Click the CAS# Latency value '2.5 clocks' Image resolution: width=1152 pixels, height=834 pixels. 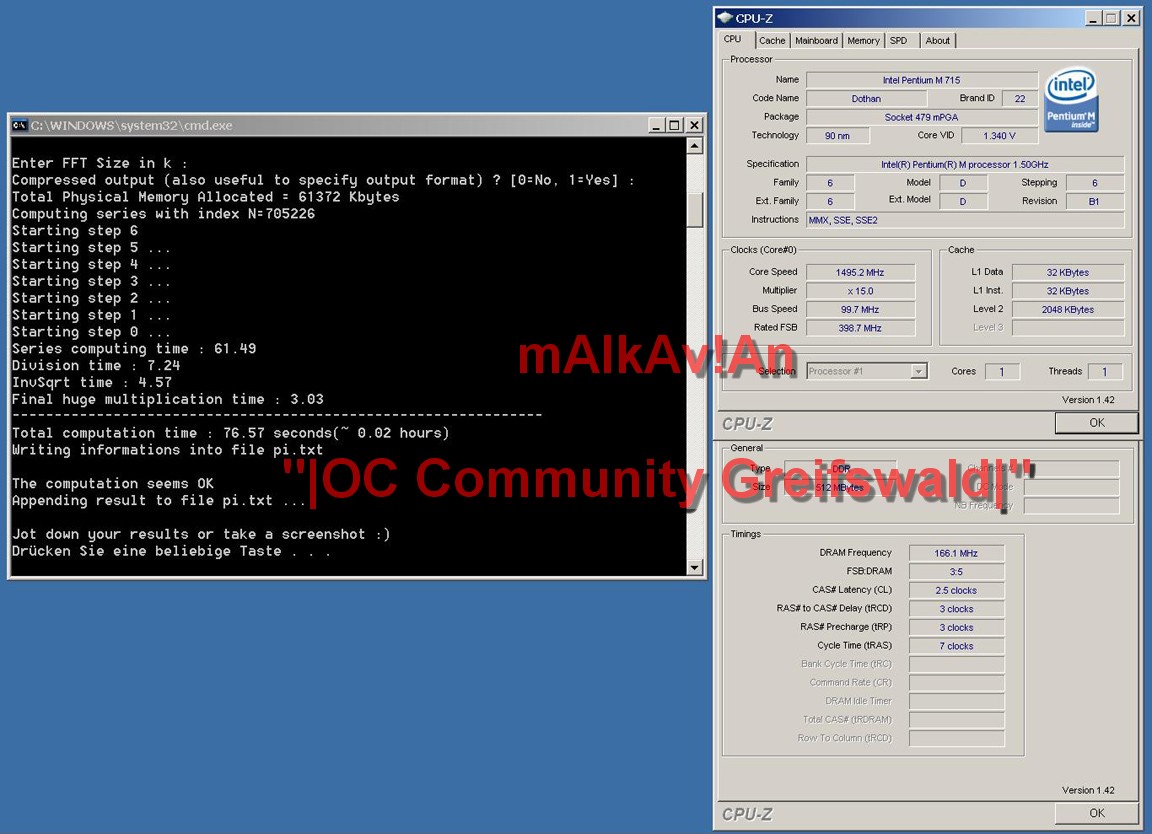956,590
